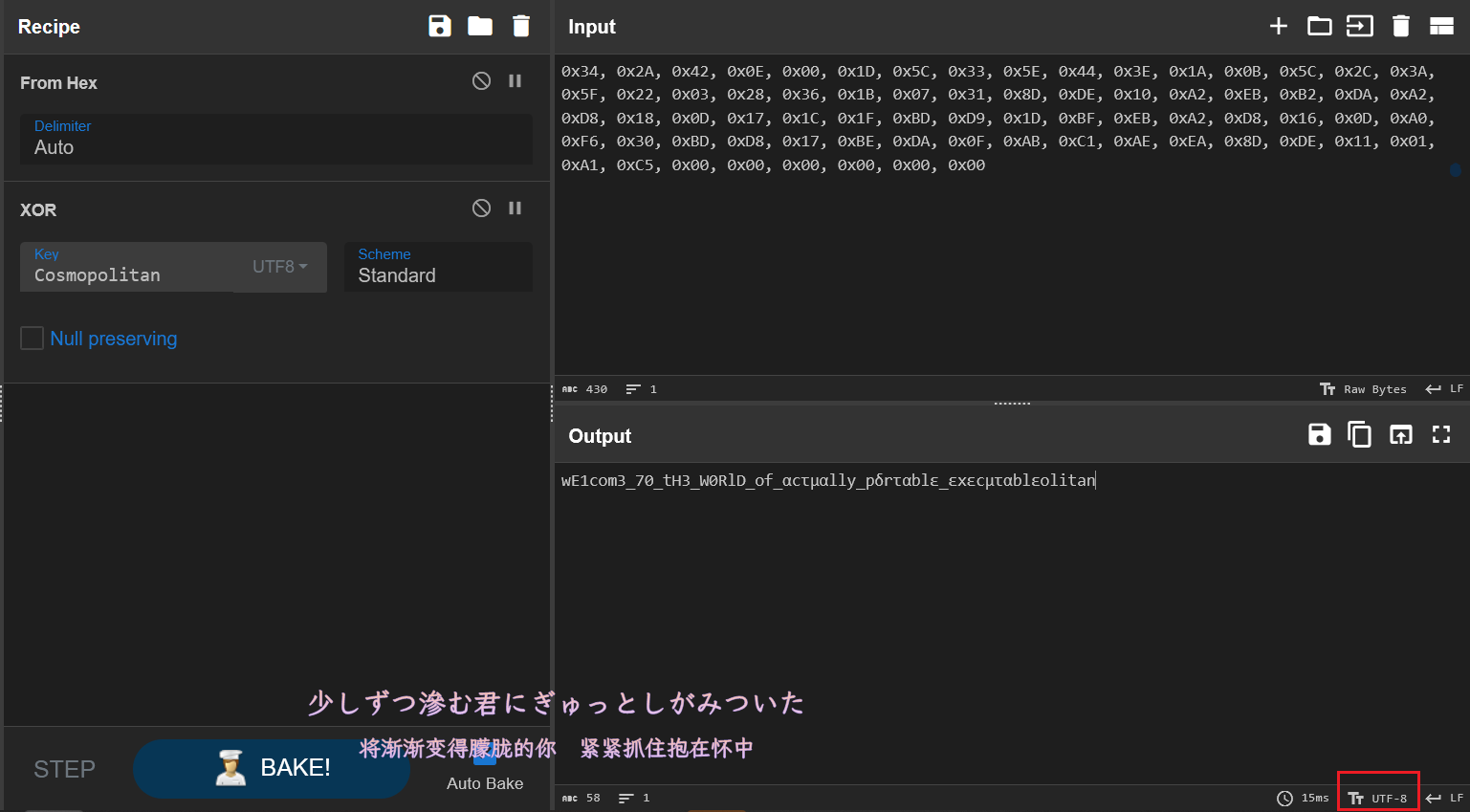1470x812 pixels.
Task: Click the STEP button
Action: tap(64, 769)
